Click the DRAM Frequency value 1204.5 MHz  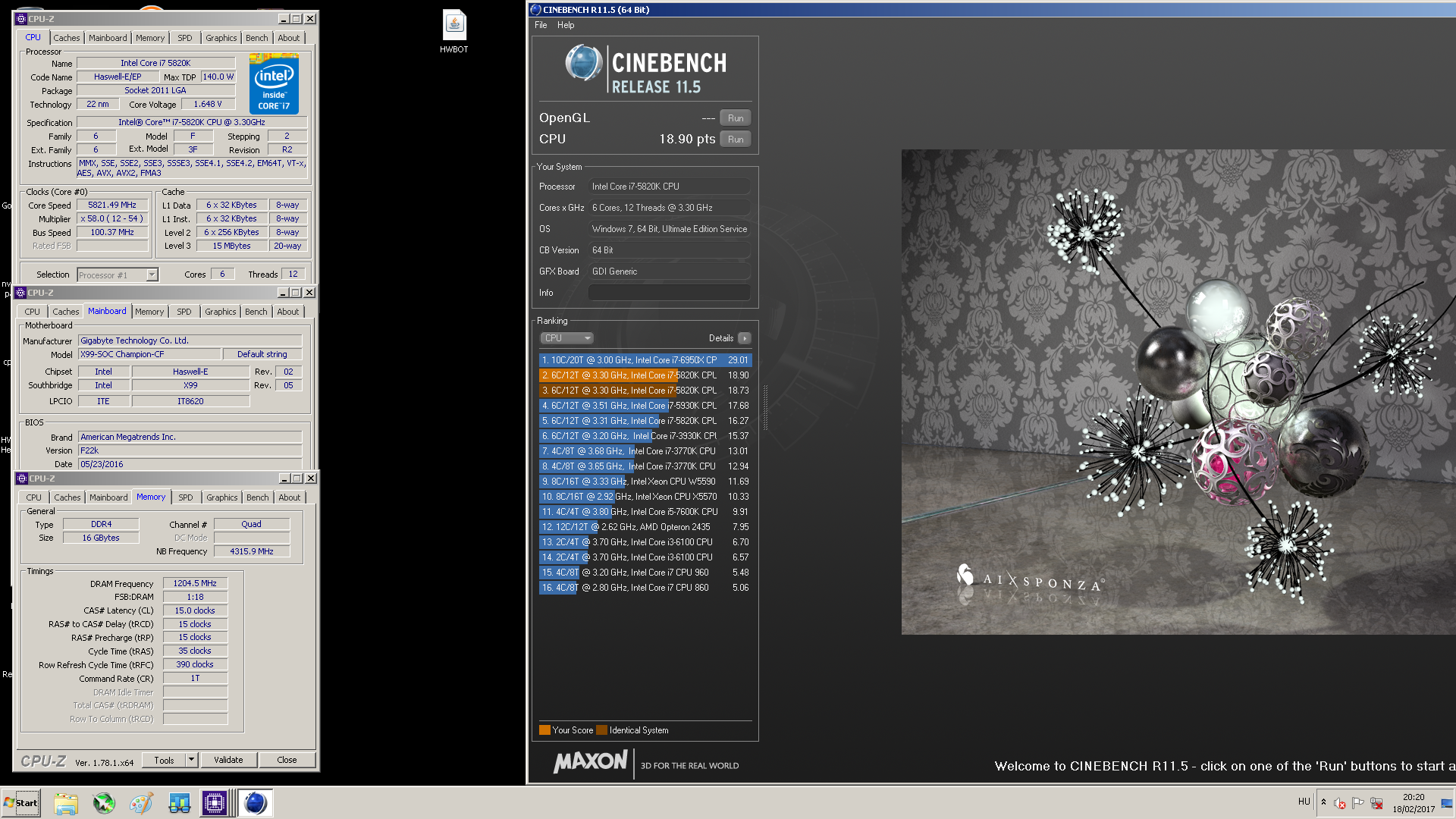pyautogui.click(x=195, y=583)
